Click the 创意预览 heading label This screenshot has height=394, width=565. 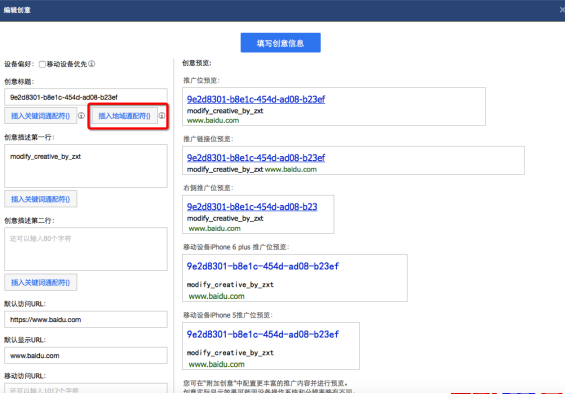196,63
